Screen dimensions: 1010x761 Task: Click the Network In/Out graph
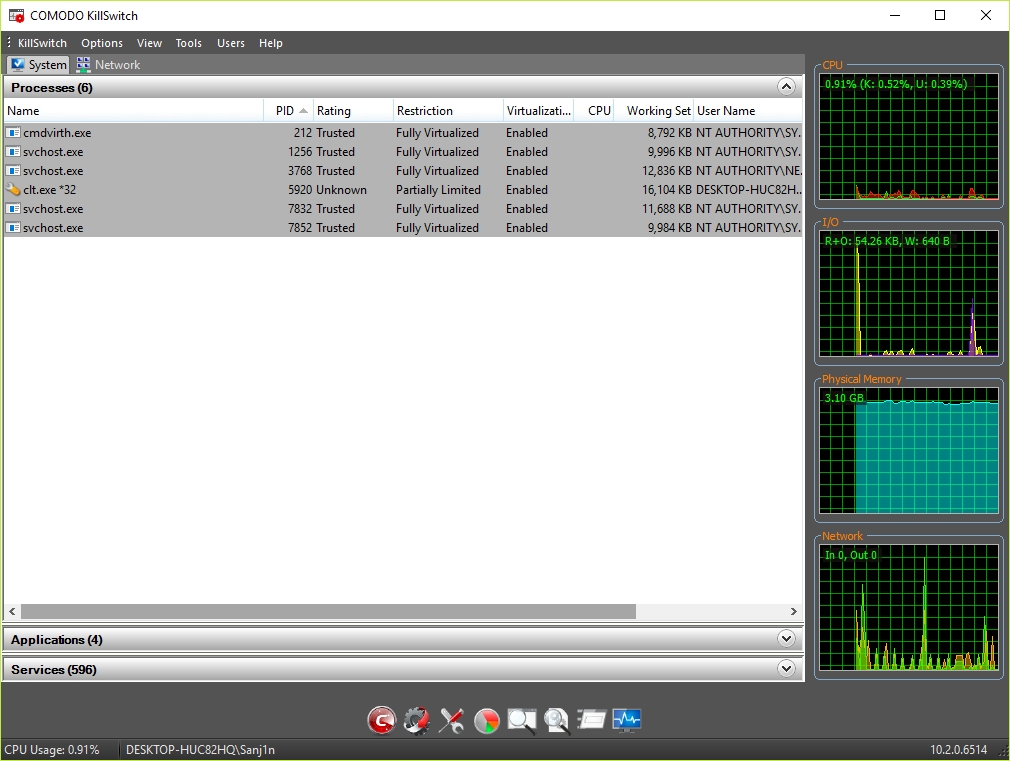pyautogui.click(x=909, y=608)
